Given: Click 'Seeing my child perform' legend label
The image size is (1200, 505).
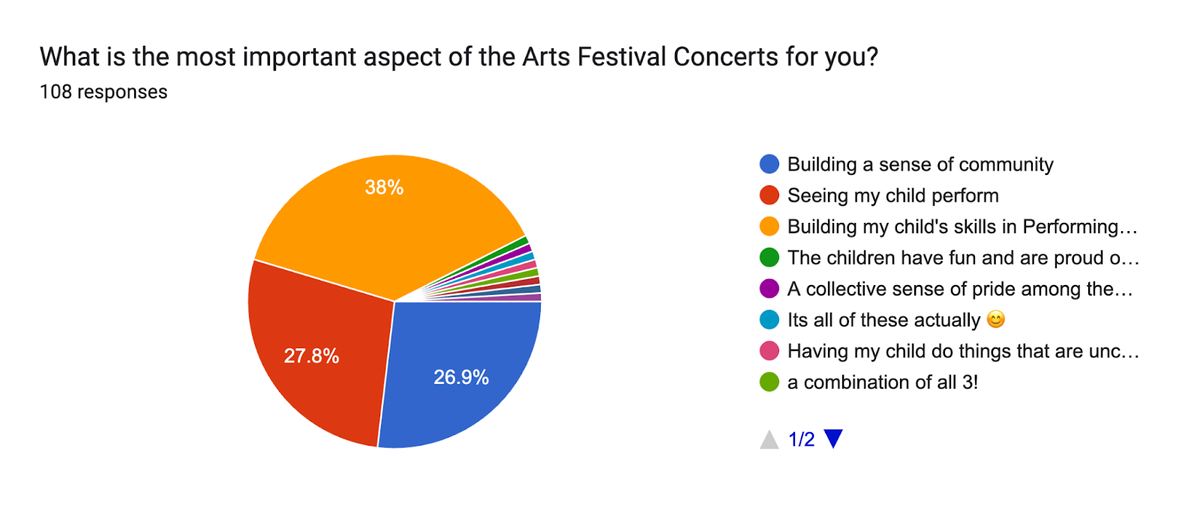Looking at the screenshot, I should click(893, 196).
